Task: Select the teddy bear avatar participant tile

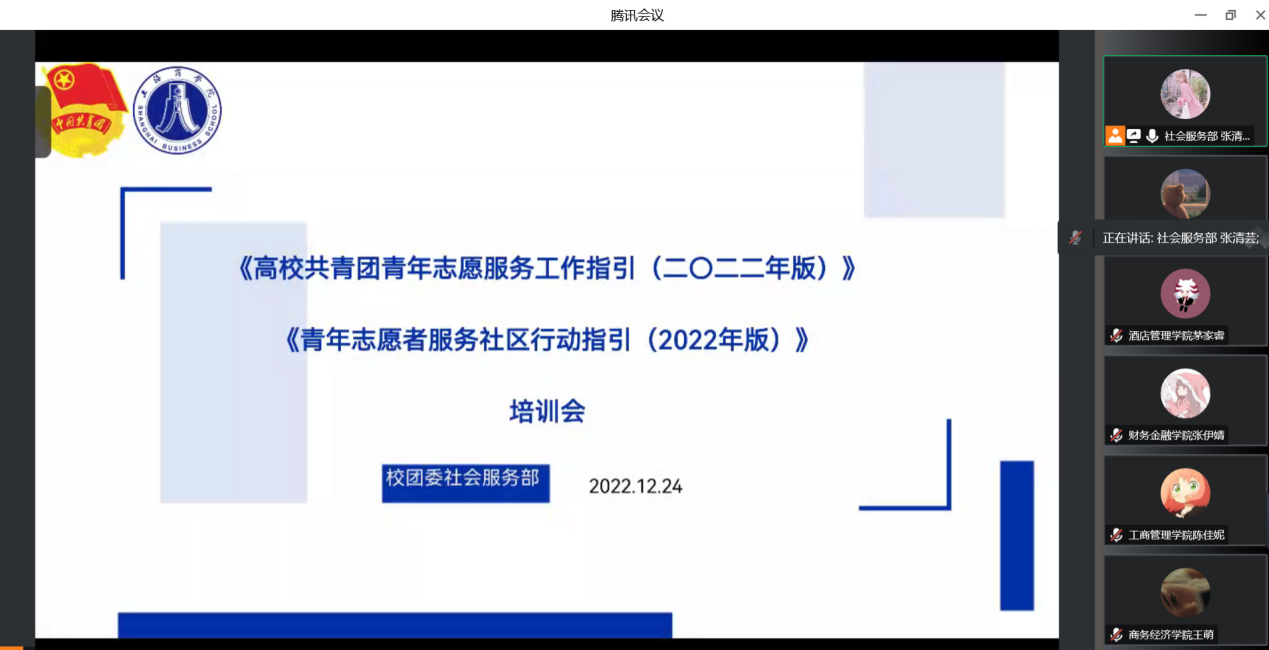Action: point(1185,190)
